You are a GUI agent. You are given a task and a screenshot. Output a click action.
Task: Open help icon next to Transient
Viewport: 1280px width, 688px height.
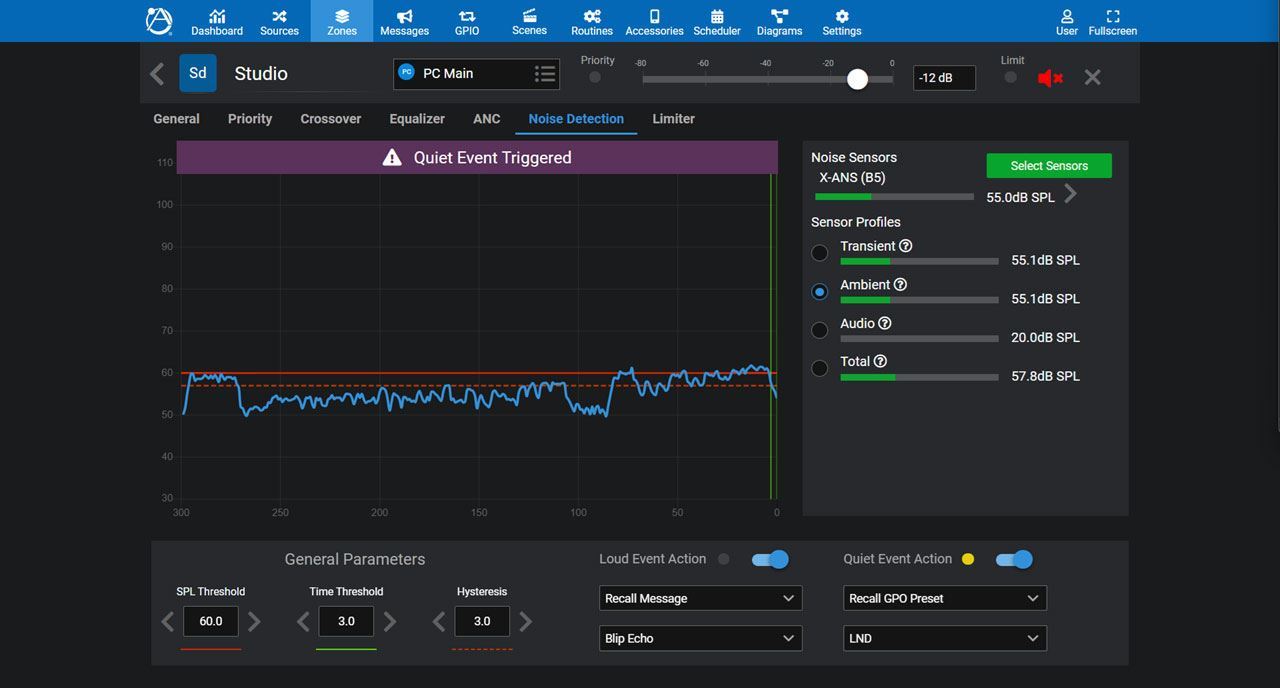coord(906,246)
